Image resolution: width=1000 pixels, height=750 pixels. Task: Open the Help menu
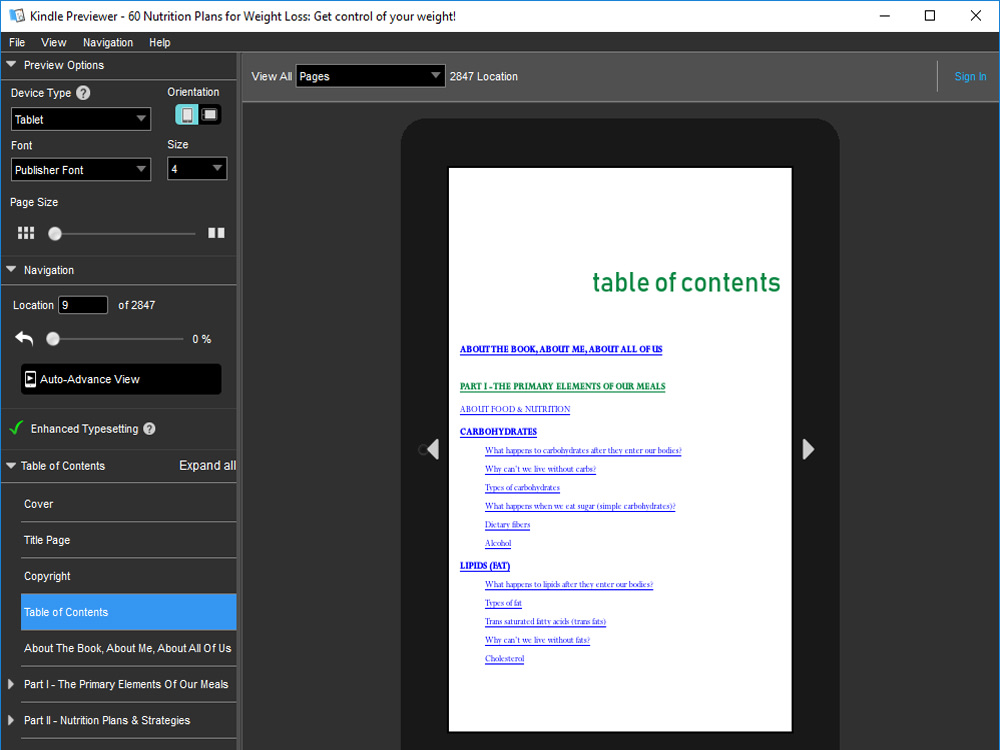coord(159,42)
